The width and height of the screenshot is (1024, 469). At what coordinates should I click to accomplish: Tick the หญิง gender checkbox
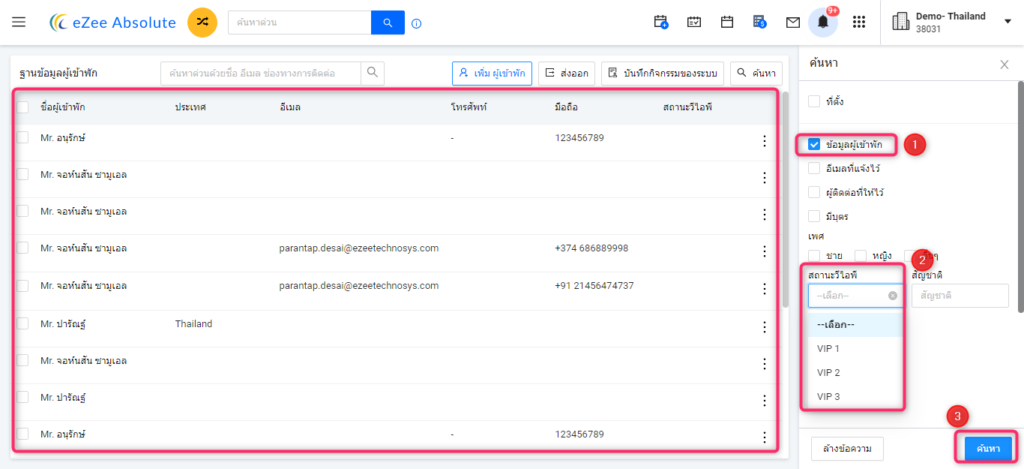point(861,255)
